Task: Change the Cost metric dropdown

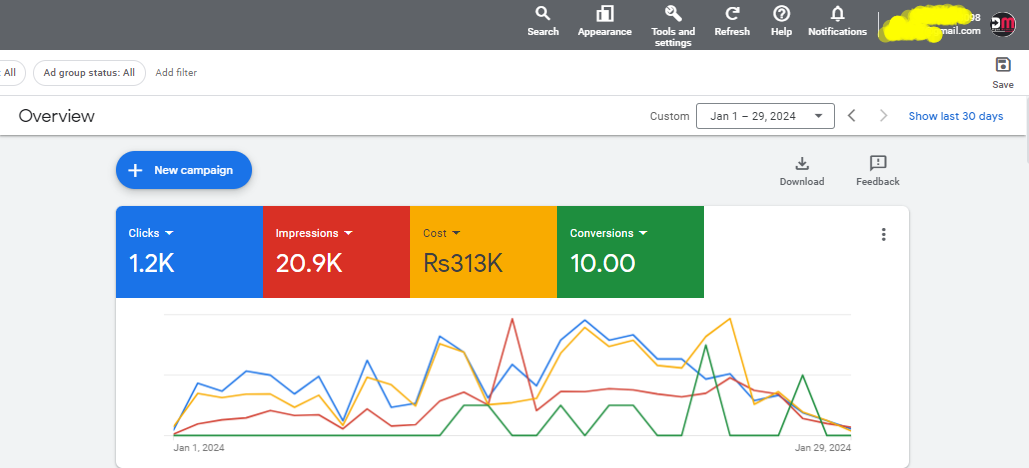Action: point(442,233)
